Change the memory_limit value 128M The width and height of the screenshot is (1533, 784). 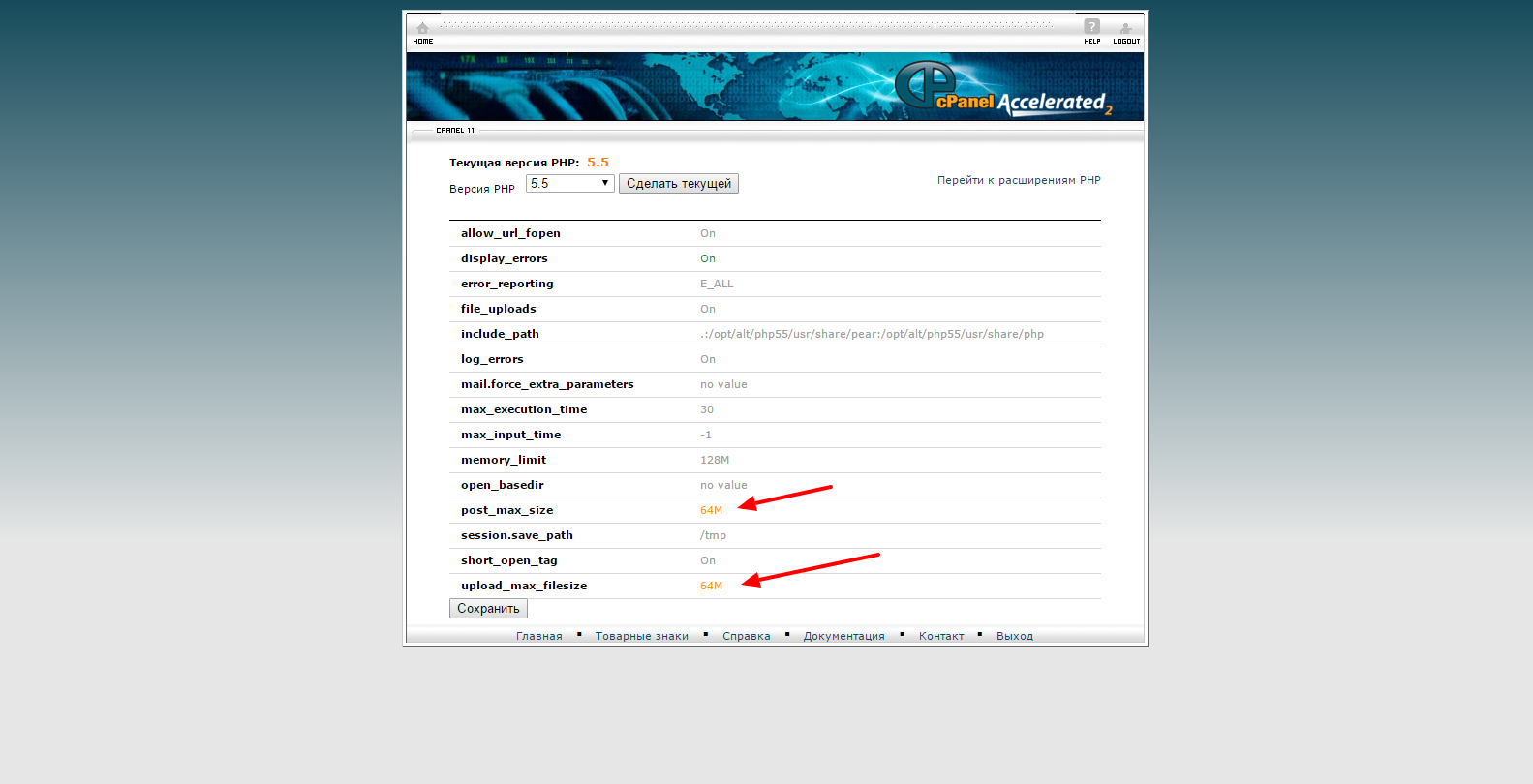click(715, 460)
